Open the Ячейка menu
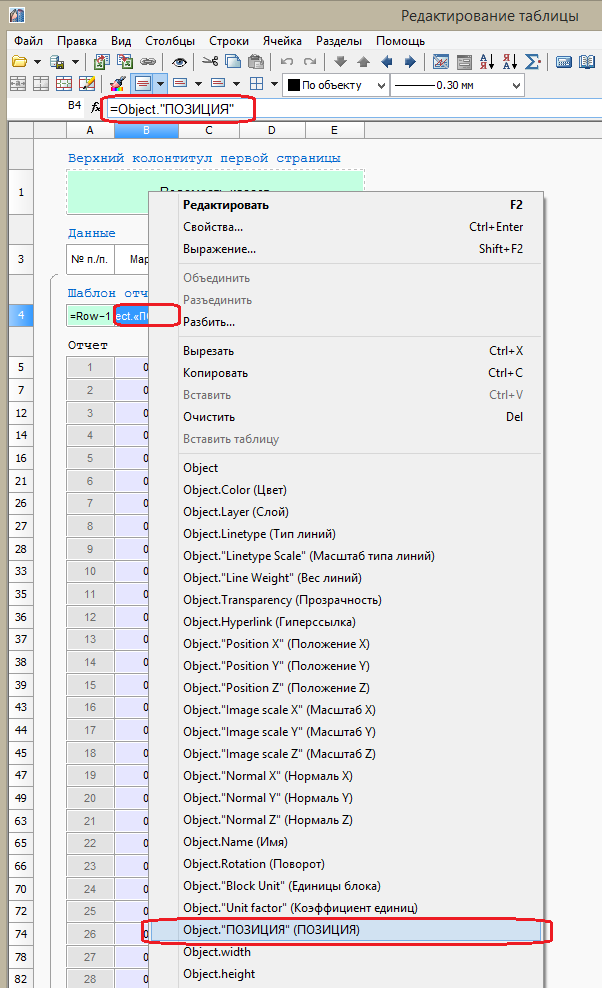602x988 pixels. (x=282, y=41)
